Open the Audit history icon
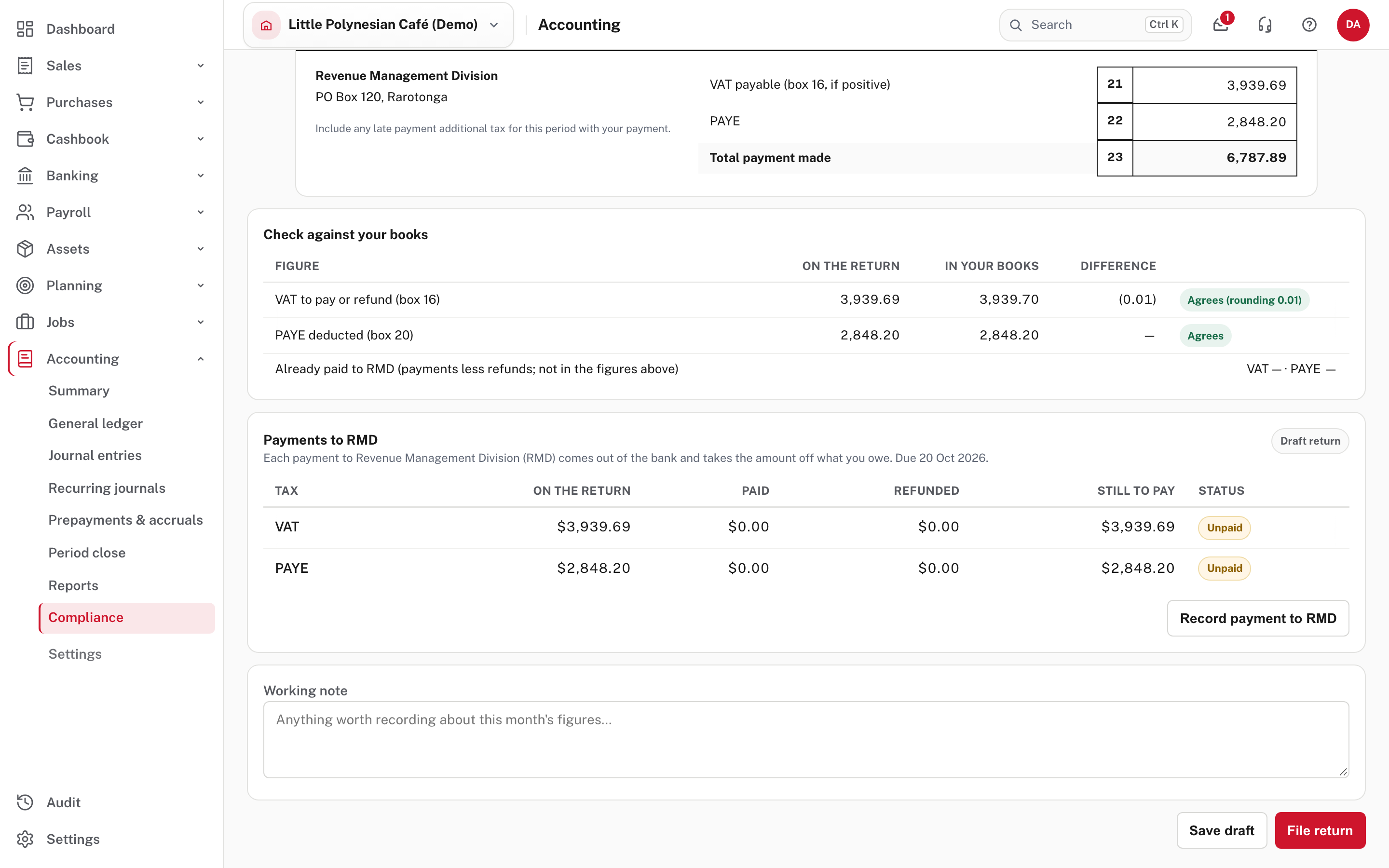 point(25,802)
